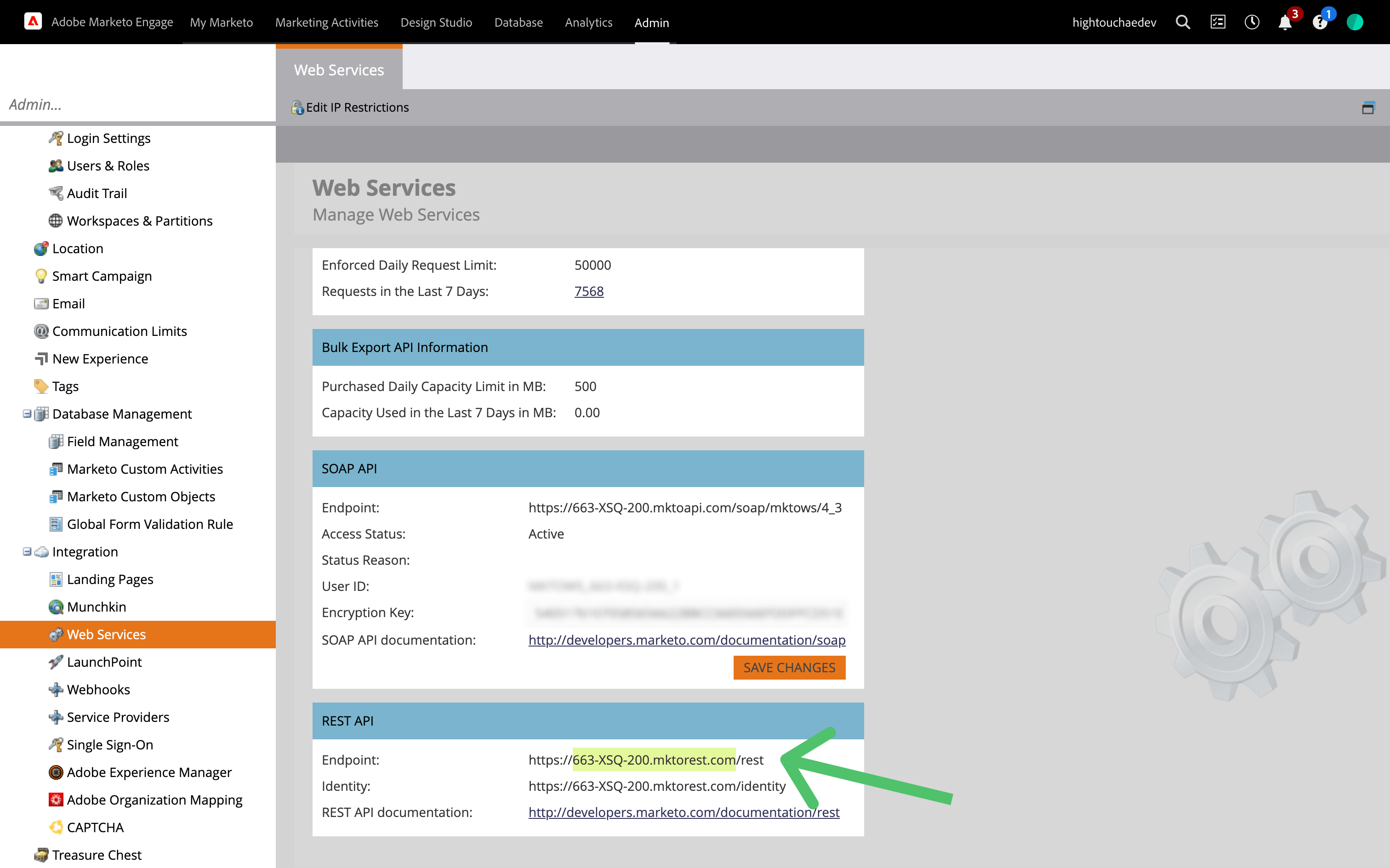This screenshot has height=868, width=1390.
Task: Click the REST endpoint URL text
Action: (646, 760)
